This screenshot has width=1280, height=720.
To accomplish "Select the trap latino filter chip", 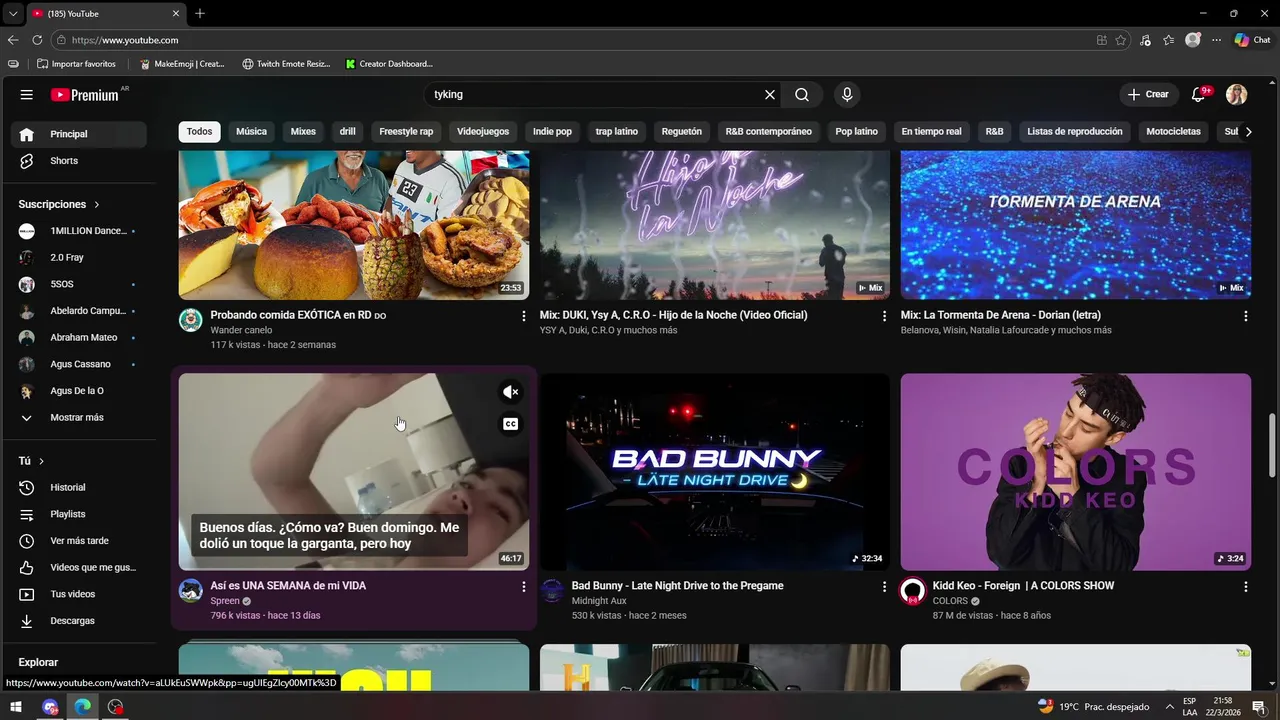I will click(x=616, y=131).
